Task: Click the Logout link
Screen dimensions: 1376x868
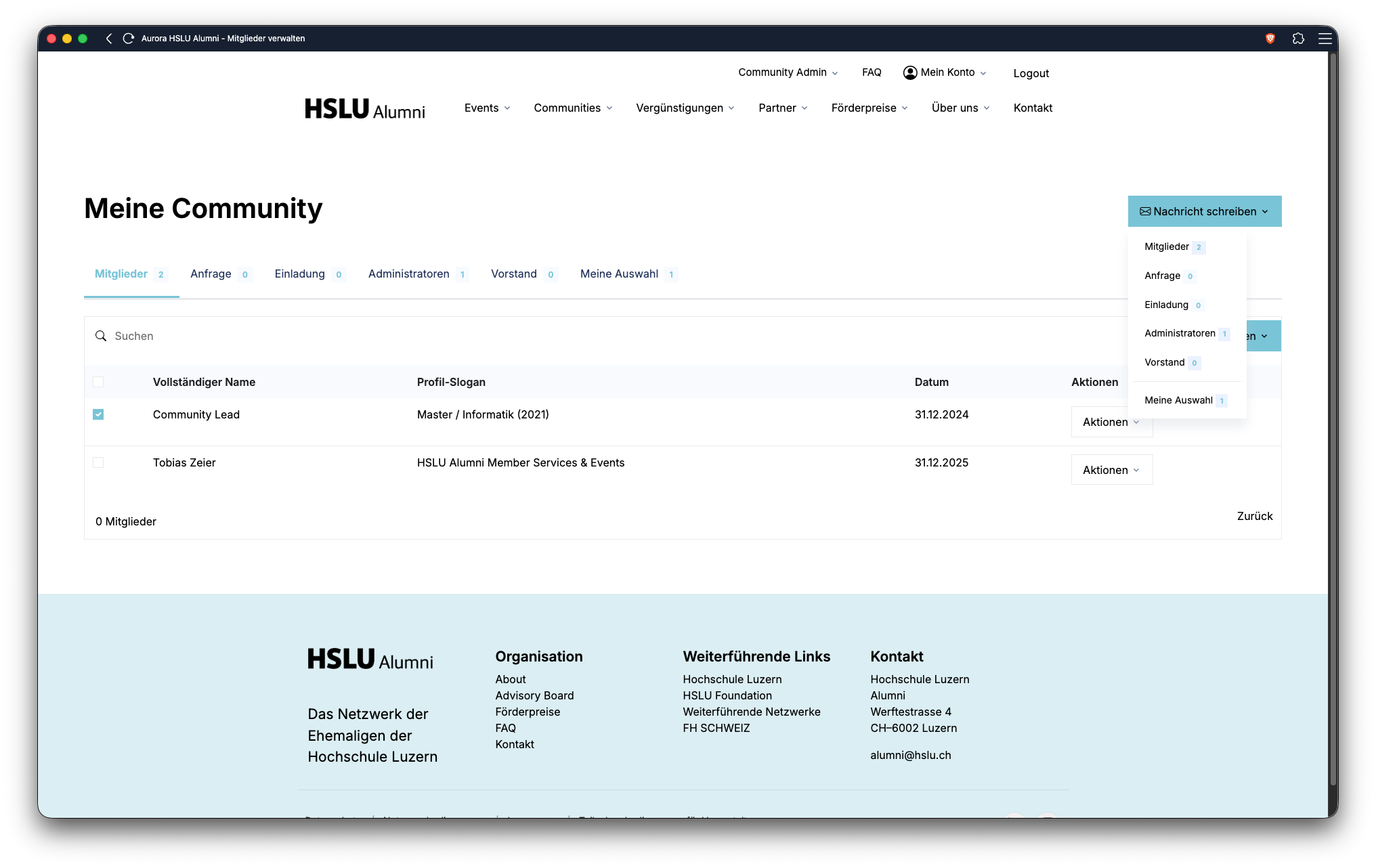Action: (x=1031, y=73)
